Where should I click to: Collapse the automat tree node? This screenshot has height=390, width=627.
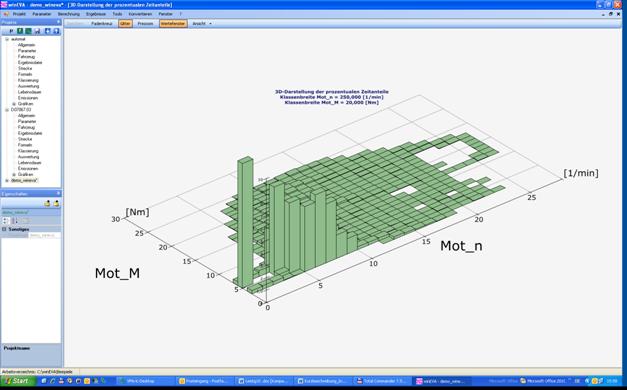[7, 39]
